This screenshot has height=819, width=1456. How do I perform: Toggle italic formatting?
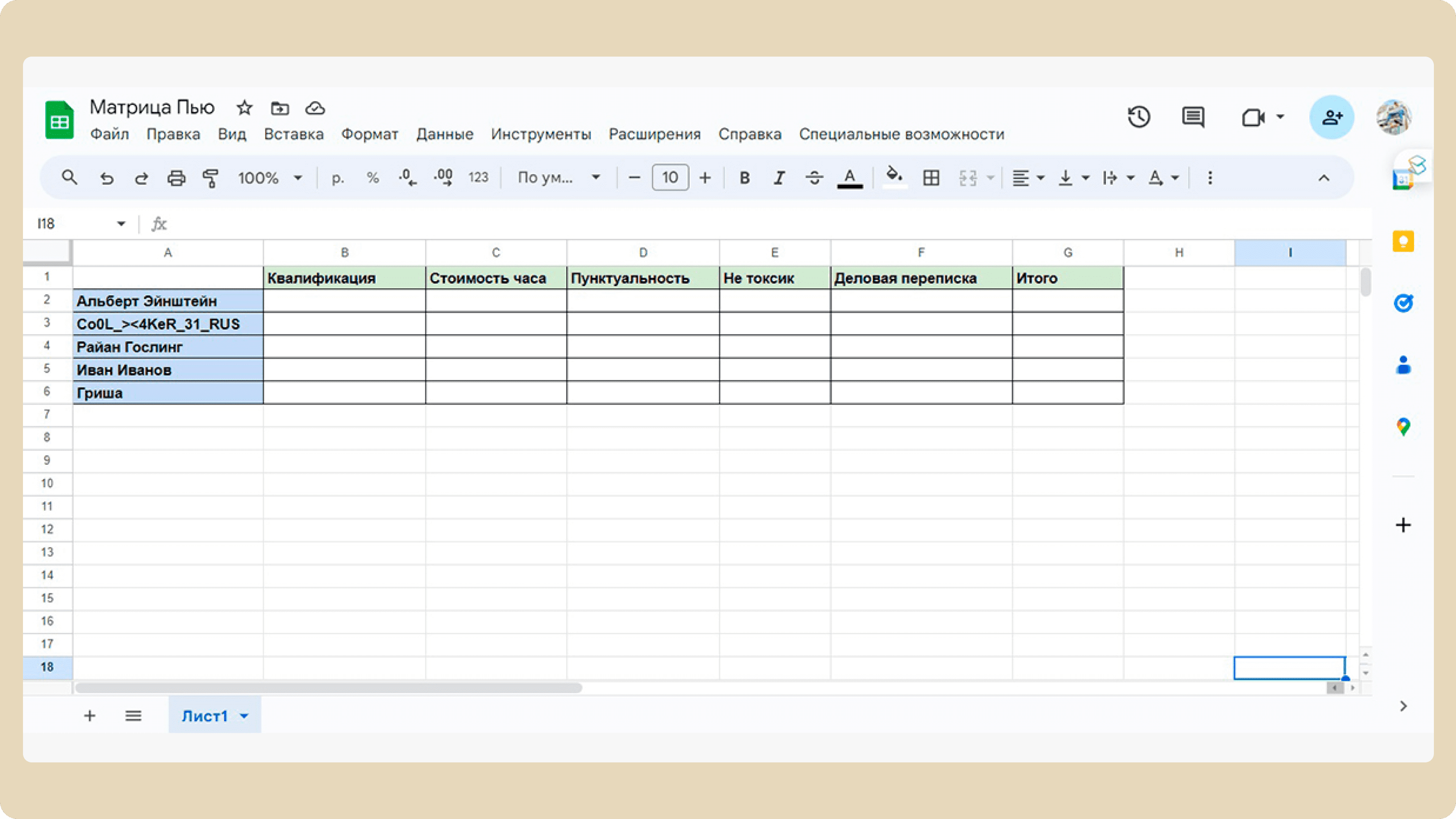point(779,178)
